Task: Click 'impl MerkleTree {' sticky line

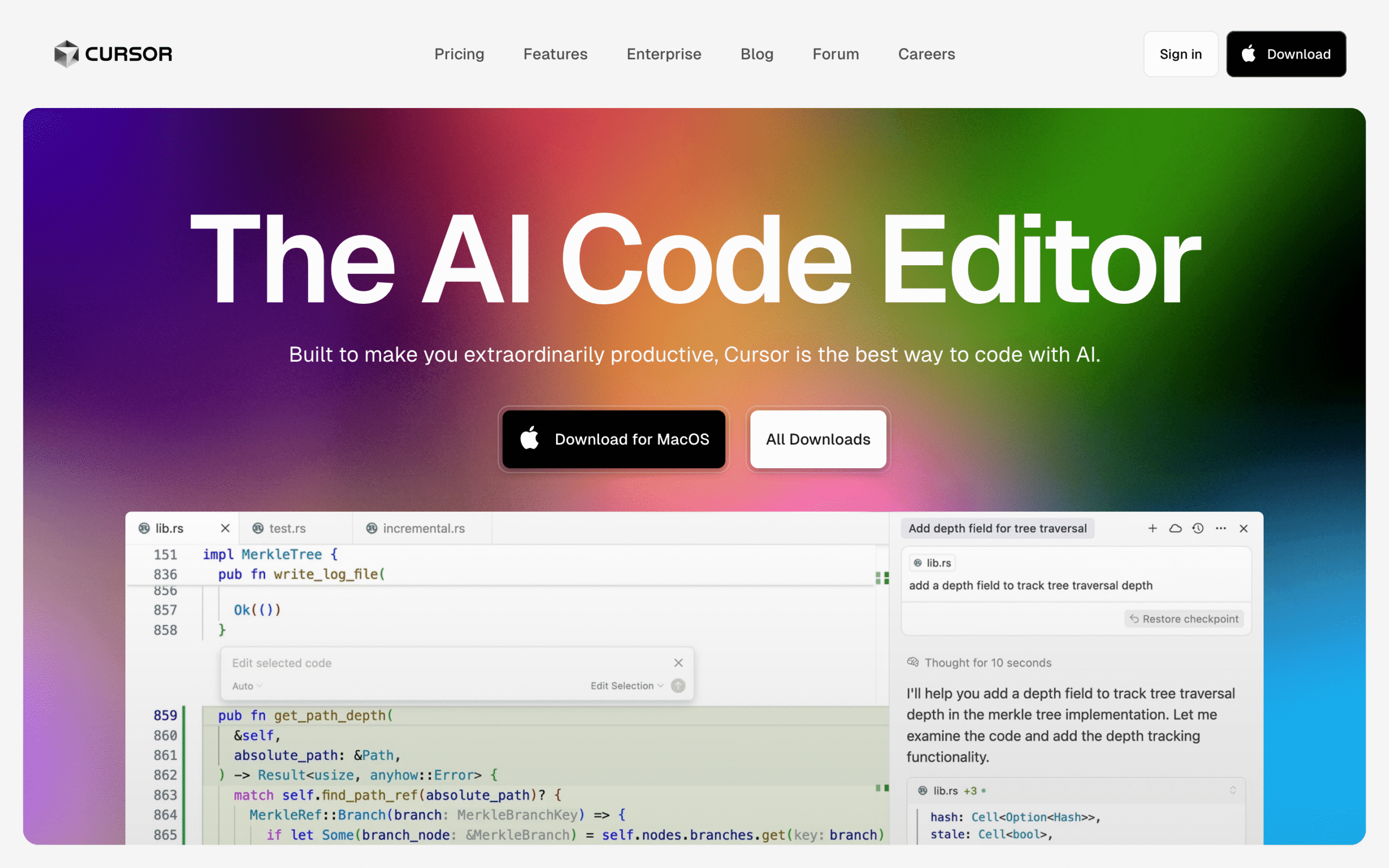Action: [x=270, y=554]
